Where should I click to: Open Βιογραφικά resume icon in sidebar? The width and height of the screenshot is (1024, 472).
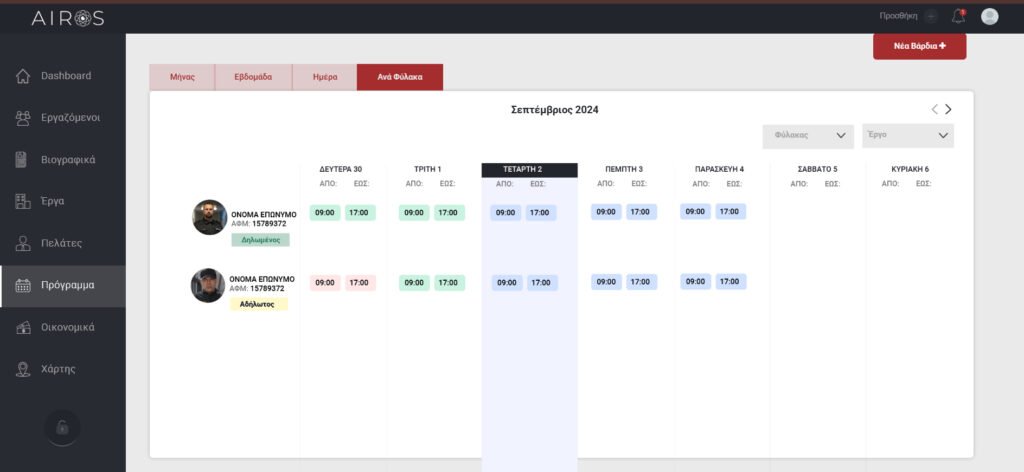click(x=23, y=160)
